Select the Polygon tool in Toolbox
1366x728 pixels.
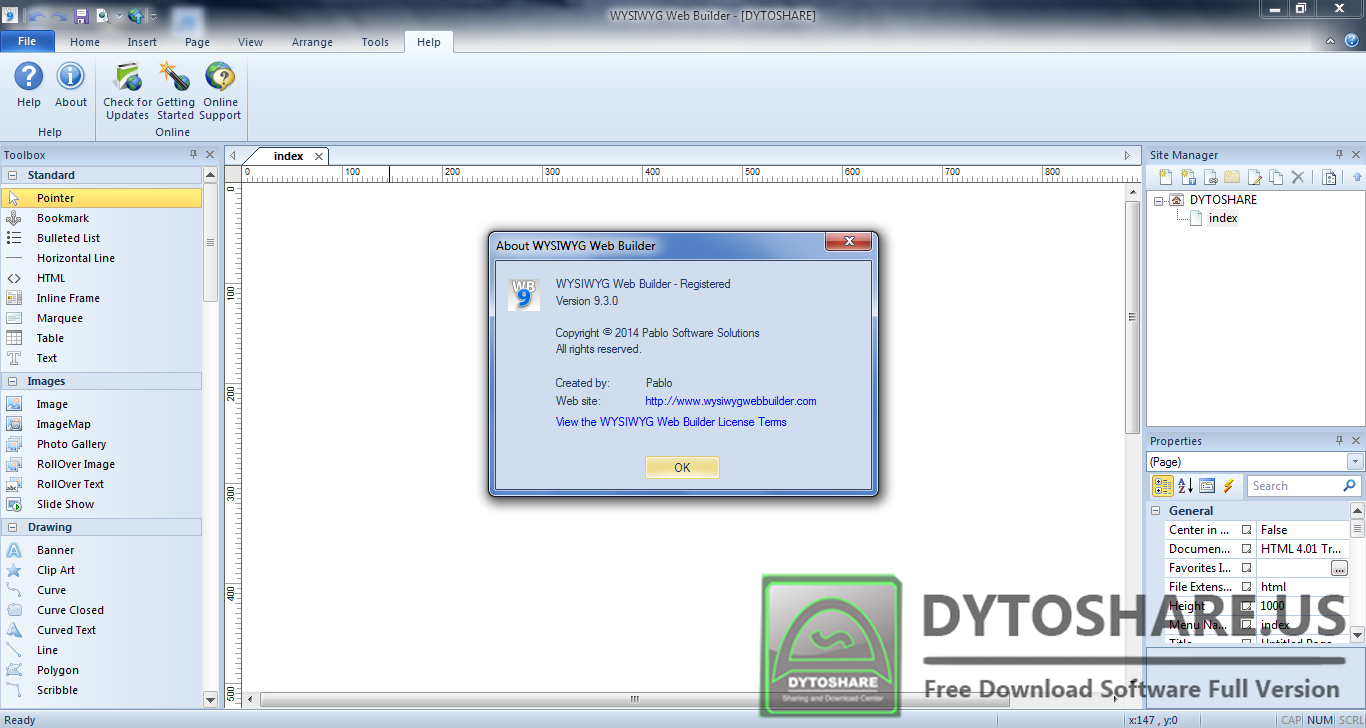(x=101, y=670)
